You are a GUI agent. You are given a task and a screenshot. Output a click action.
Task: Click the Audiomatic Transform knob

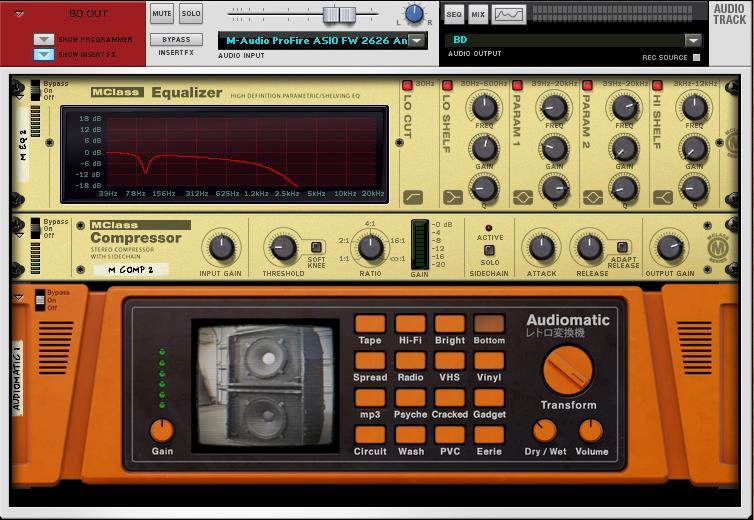(568, 370)
